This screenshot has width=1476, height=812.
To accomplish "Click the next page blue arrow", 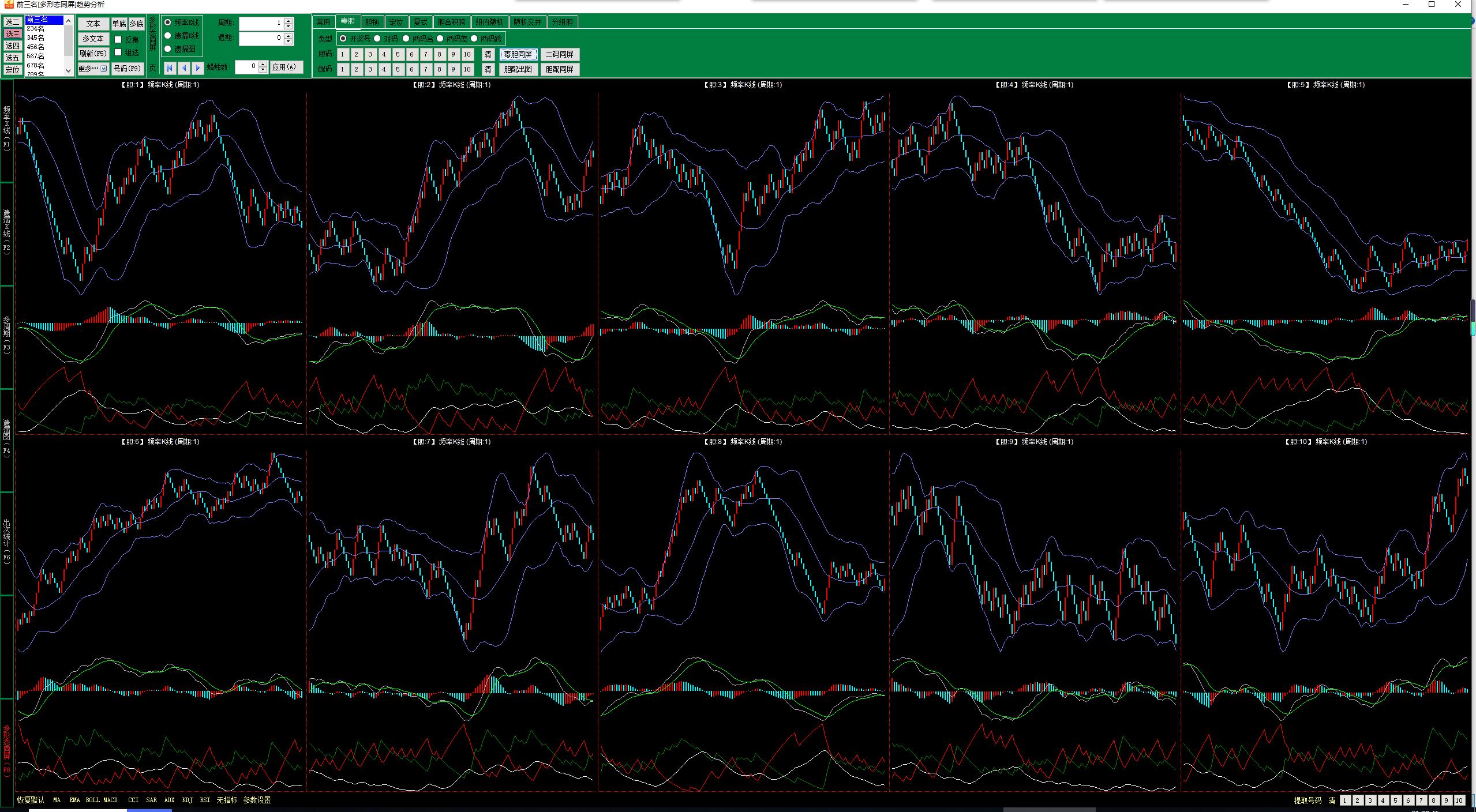I will tap(198, 68).
